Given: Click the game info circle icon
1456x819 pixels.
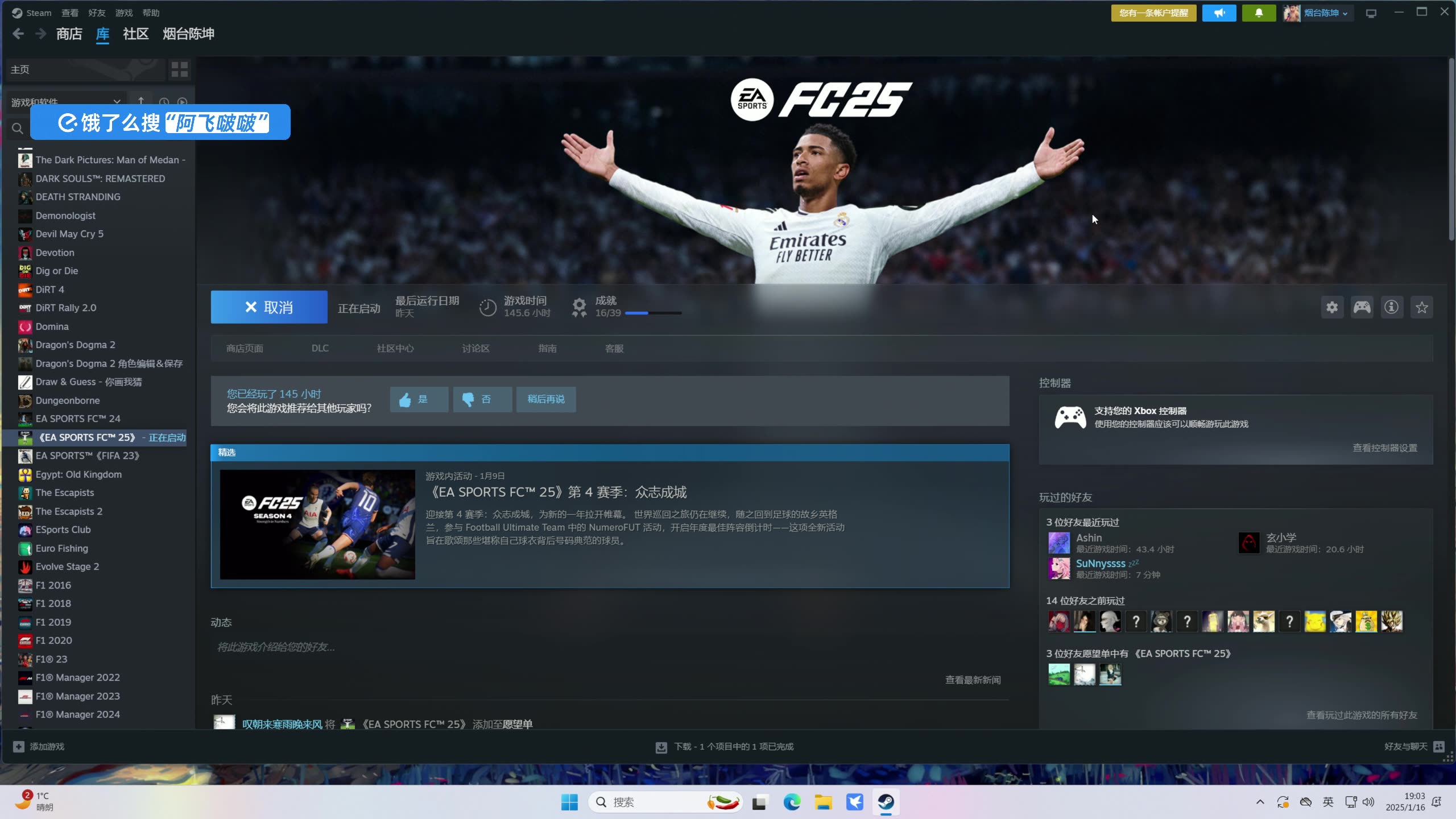Looking at the screenshot, I should (1391, 307).
